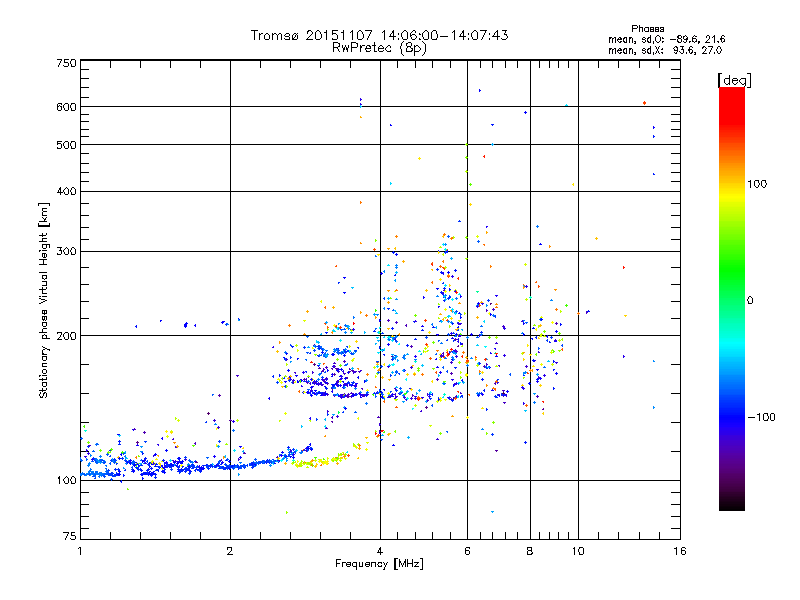Click the y-axis tick label '75'
Viewport: 800px width, 600px height.
(70, 536)
